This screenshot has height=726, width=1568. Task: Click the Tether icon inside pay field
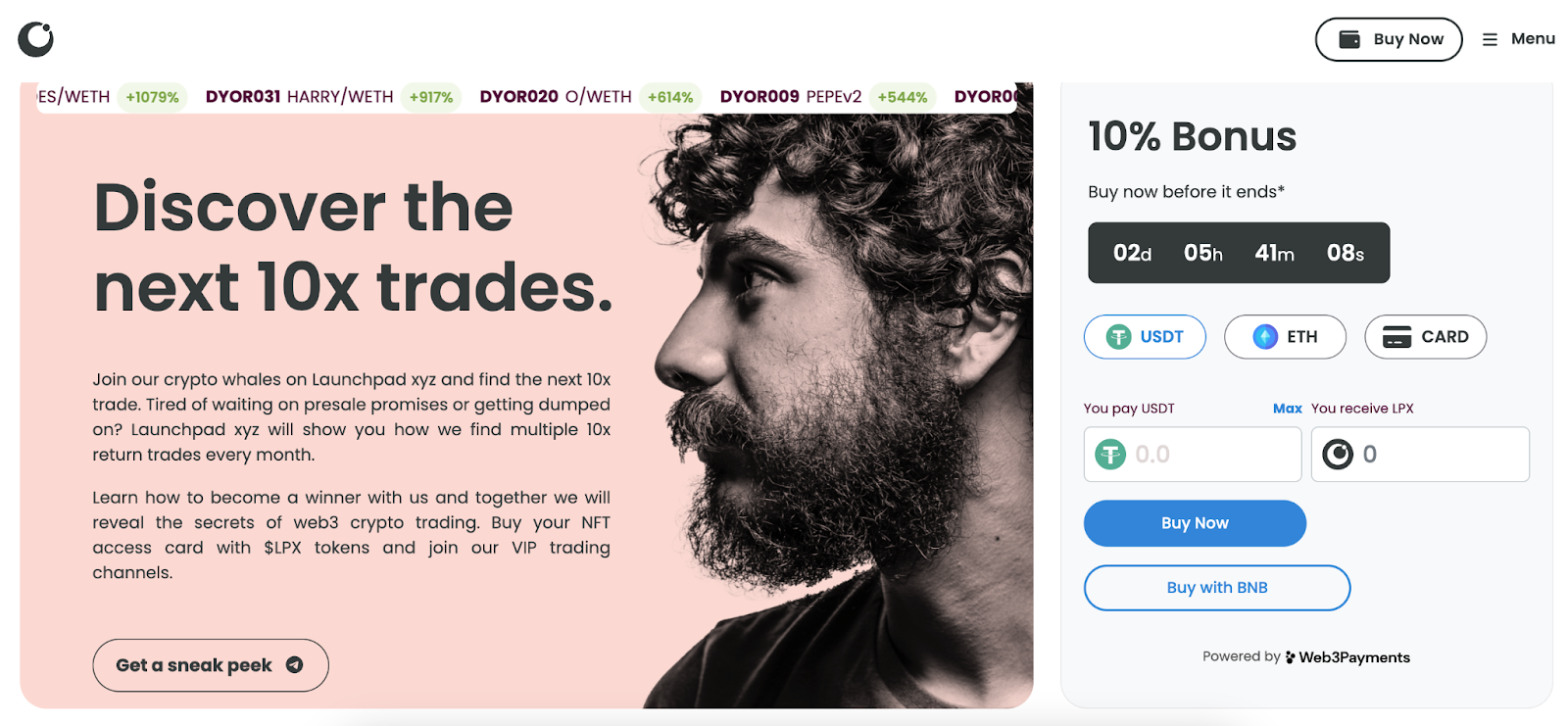1110,455
